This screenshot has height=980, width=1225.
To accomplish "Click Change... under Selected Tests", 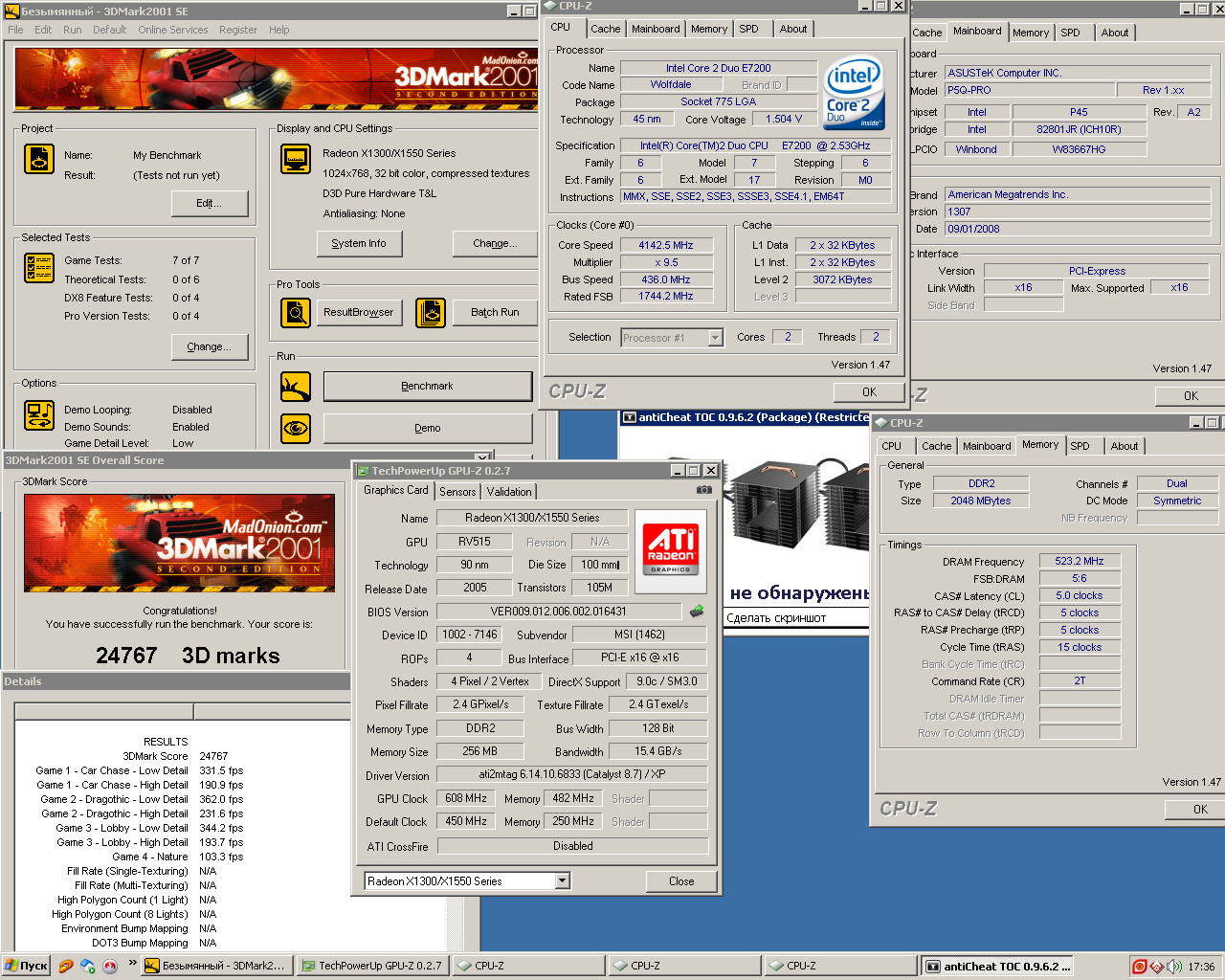I will click(210, 346).
